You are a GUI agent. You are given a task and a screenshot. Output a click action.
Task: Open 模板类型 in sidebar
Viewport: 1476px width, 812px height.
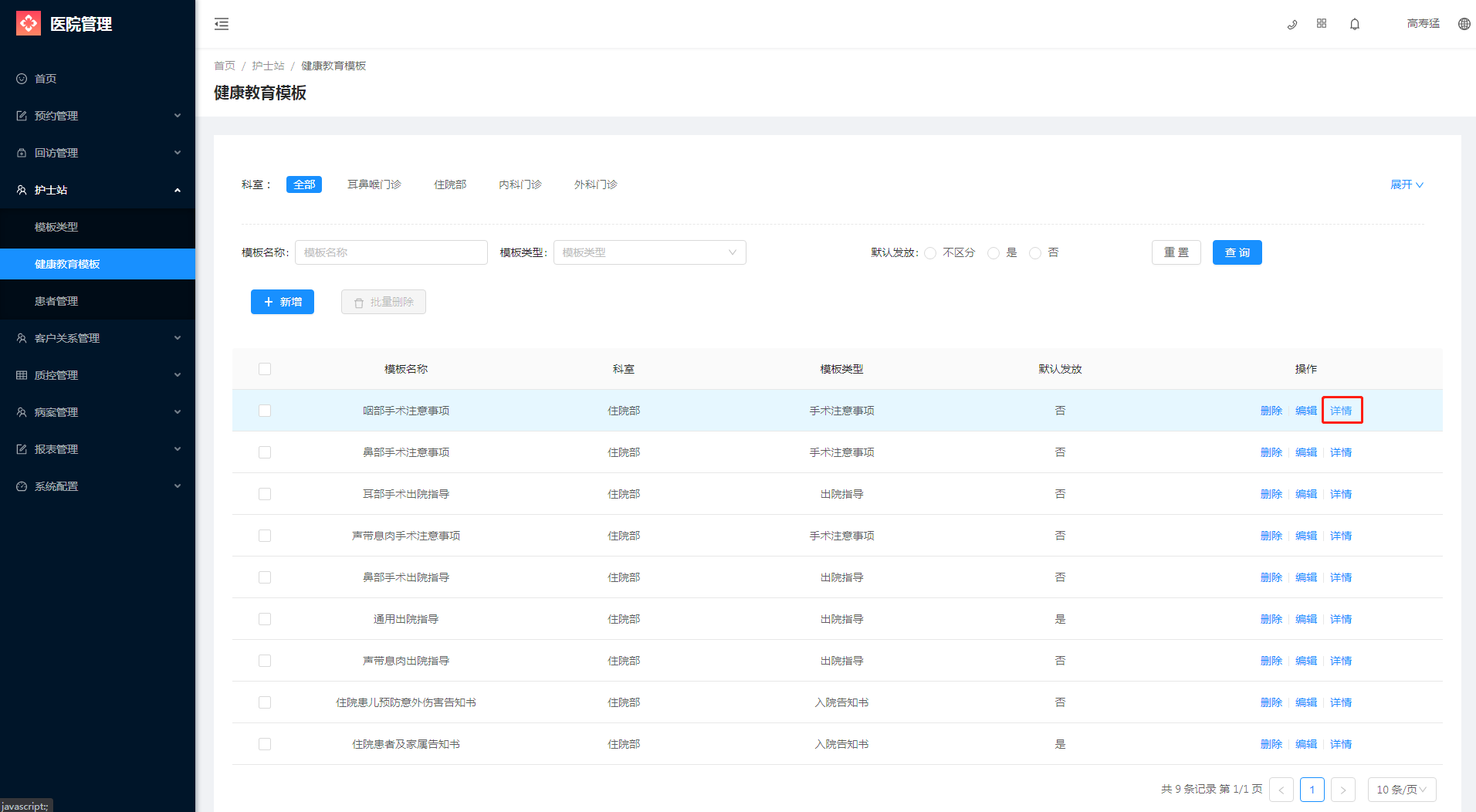pos(97,227)
